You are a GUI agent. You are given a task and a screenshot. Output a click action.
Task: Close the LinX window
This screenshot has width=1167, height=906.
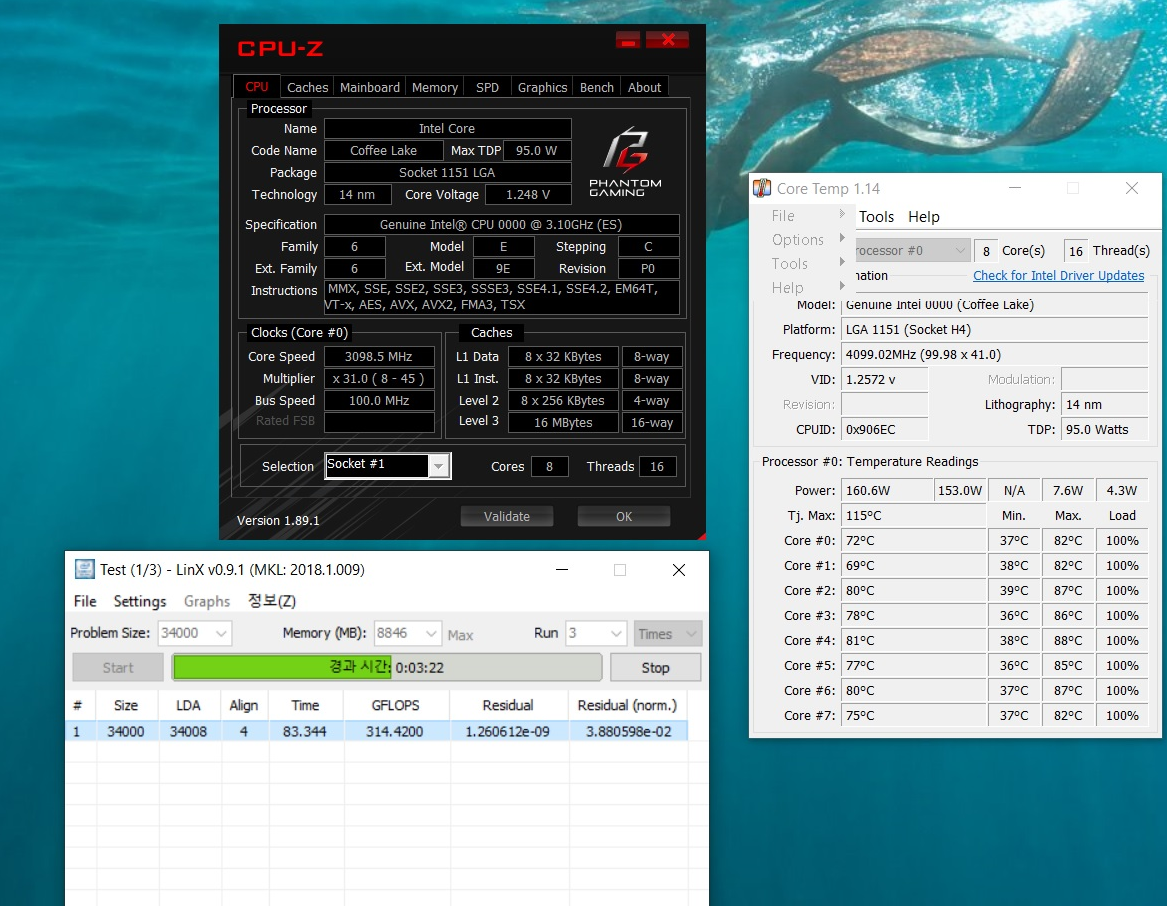(x=678, y=570)
